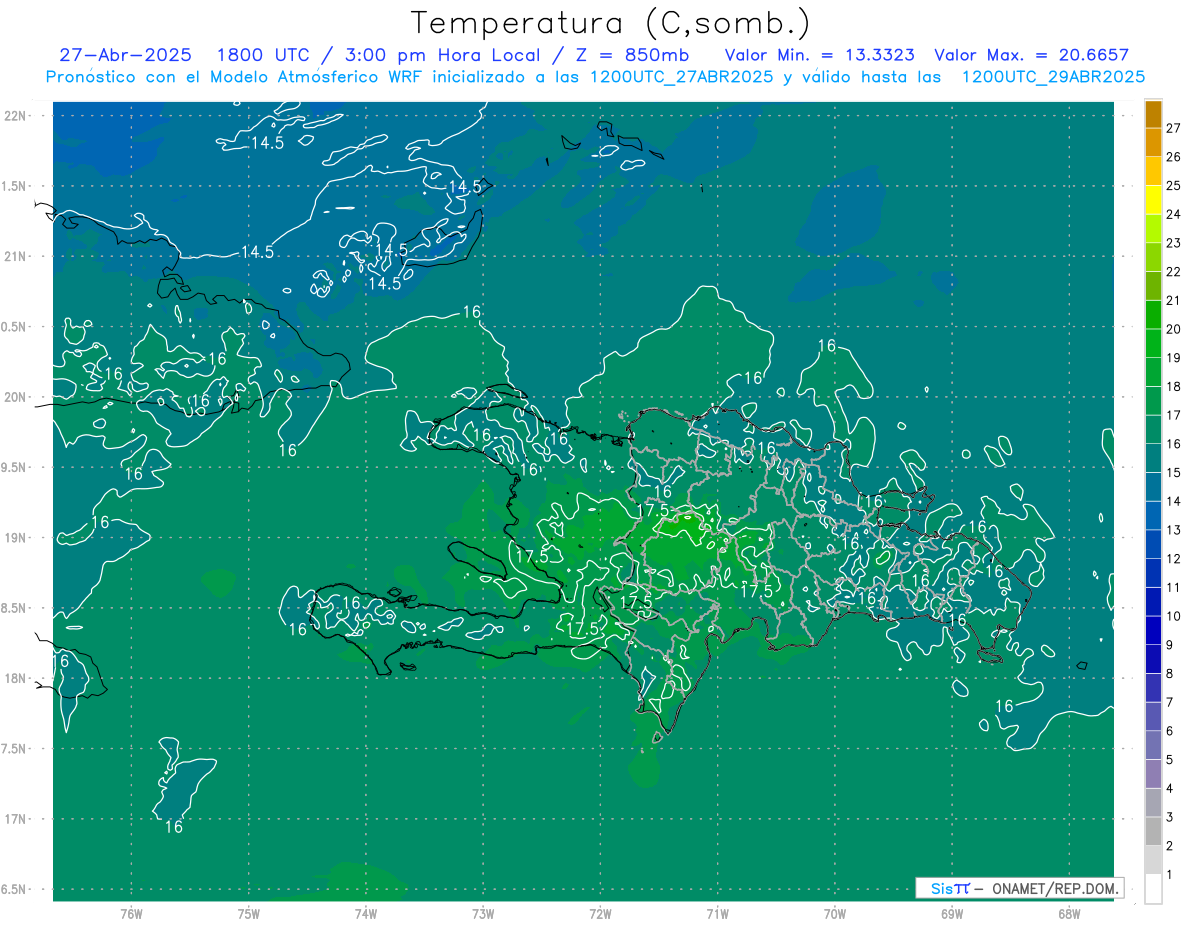The image size is (1200, 927).
Task: Click the purple colorbar swatch between 4 and 5
Action: pos(1154,774)
